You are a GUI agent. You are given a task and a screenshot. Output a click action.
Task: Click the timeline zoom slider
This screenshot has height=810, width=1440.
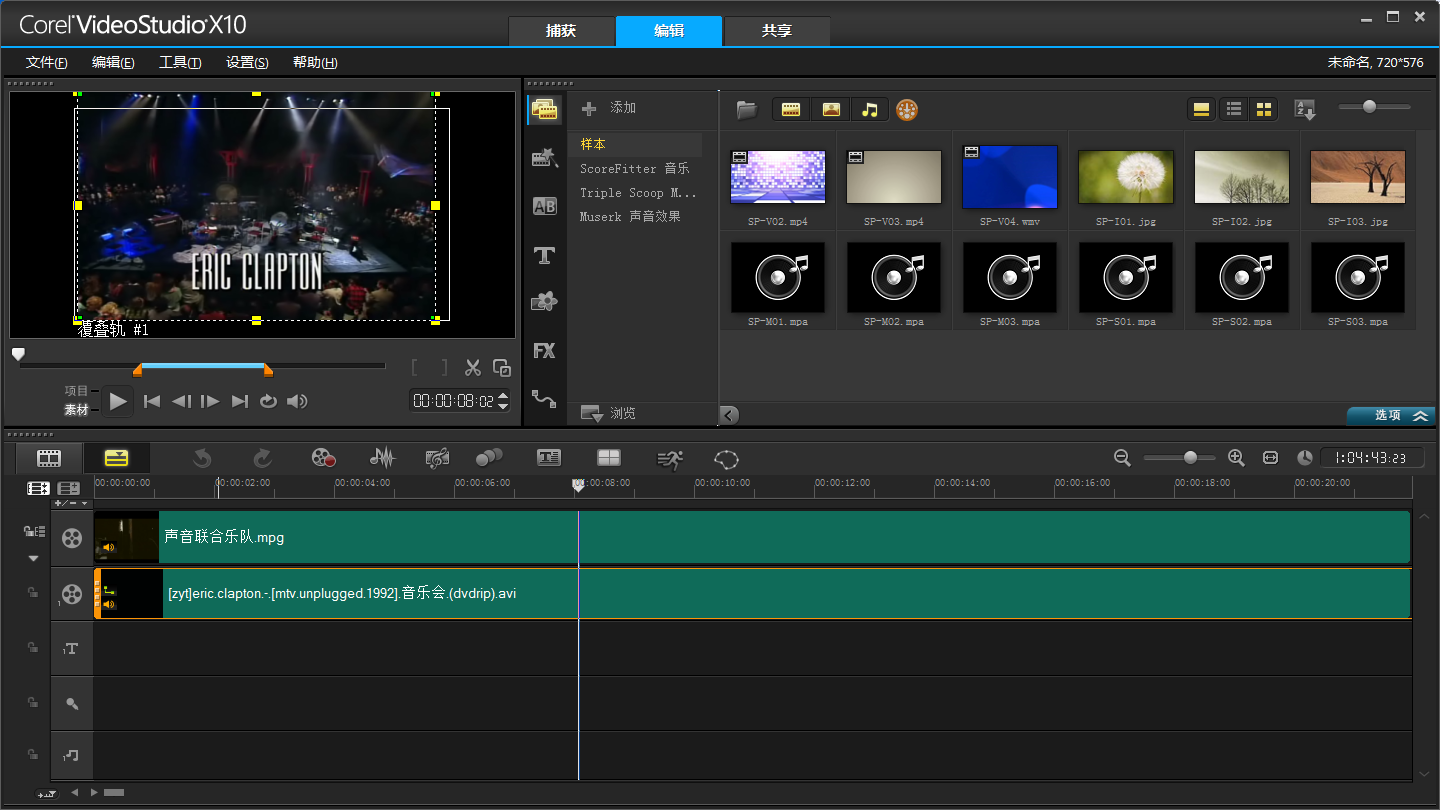click(1189, 458)
